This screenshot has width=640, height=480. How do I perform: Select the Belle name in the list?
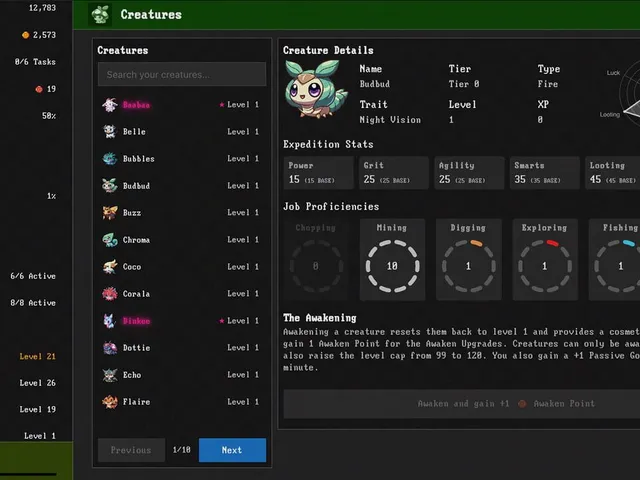[x=134, y=132]
